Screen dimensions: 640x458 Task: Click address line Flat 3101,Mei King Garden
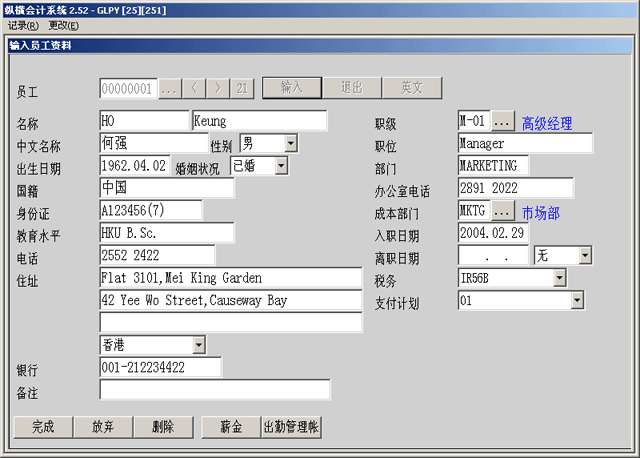[231, 278]
